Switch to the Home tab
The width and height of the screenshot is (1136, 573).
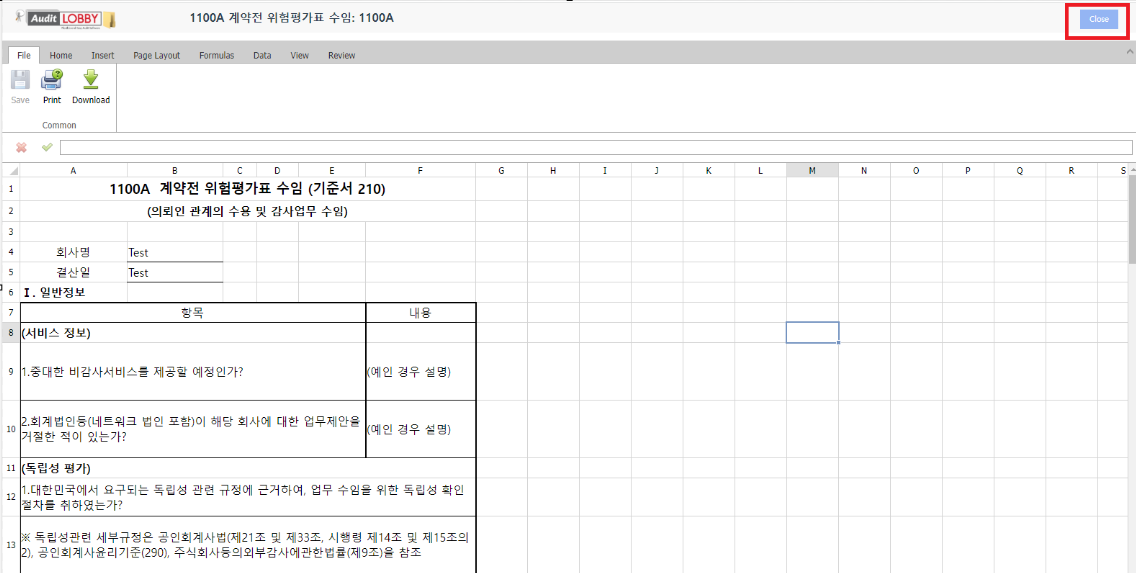point(61,55)
